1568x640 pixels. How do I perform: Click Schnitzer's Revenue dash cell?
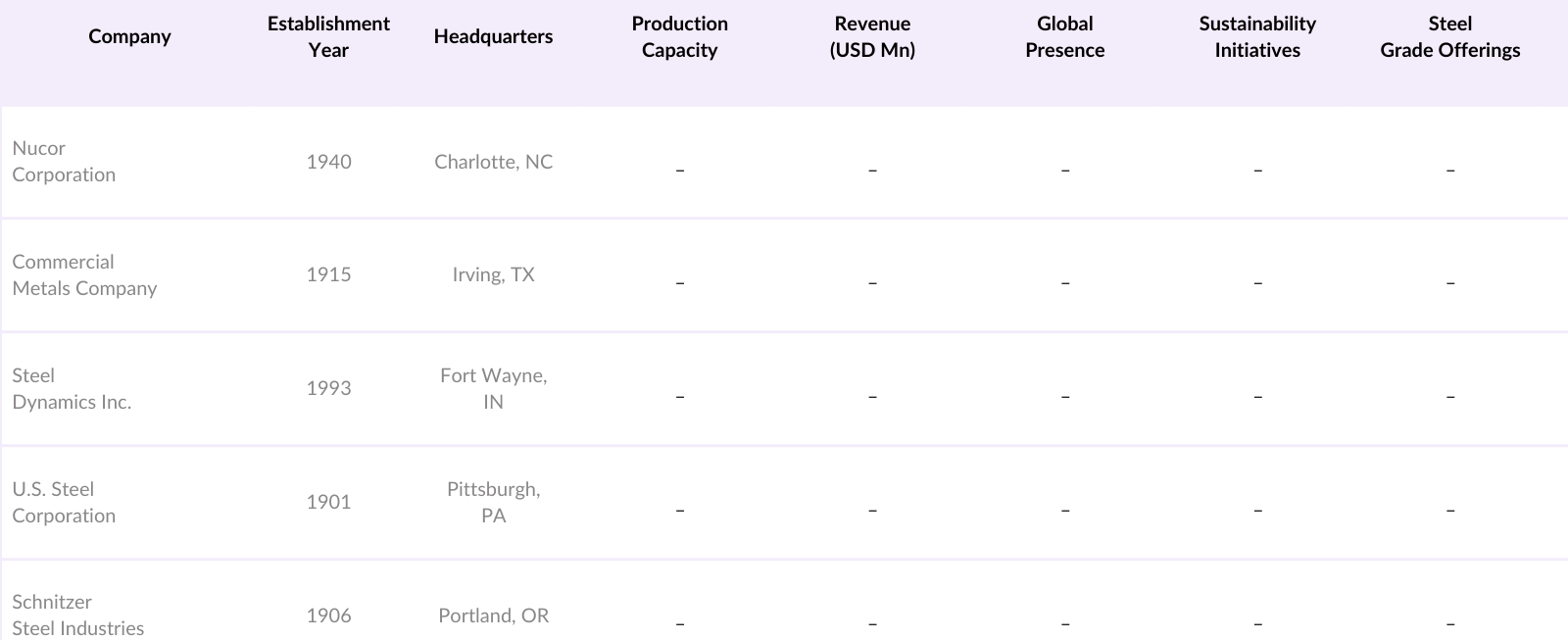(872, 624)
